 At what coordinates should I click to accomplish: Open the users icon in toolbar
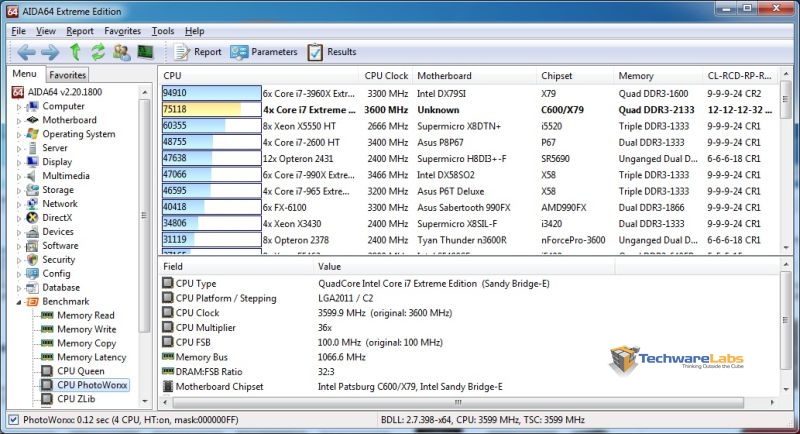coord(121,52)
